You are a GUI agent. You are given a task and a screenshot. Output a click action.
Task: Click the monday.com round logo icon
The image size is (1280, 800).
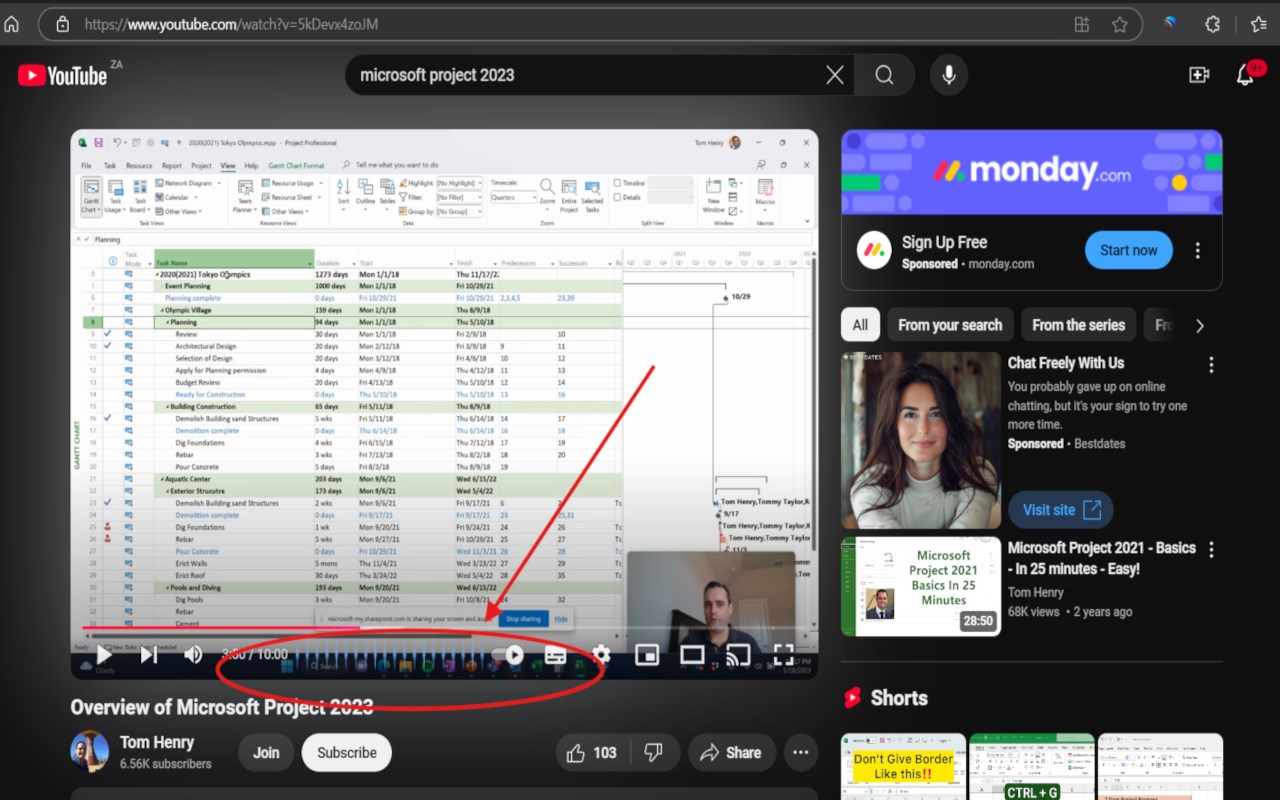[874, 250]
